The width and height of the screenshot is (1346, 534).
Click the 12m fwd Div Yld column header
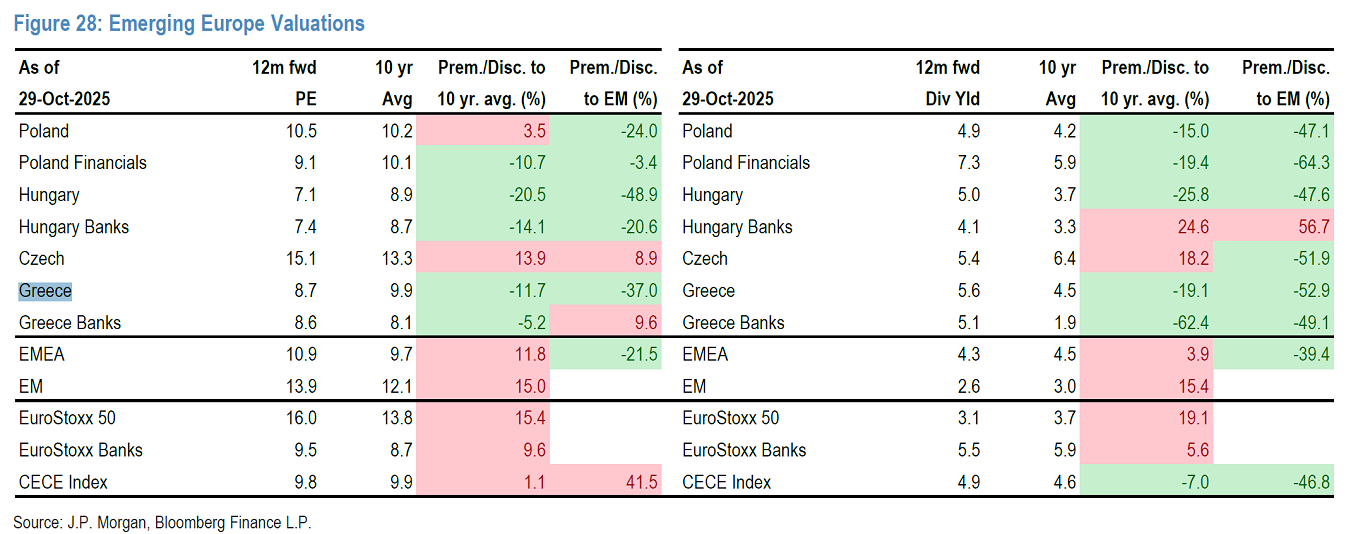click(948, 83)
